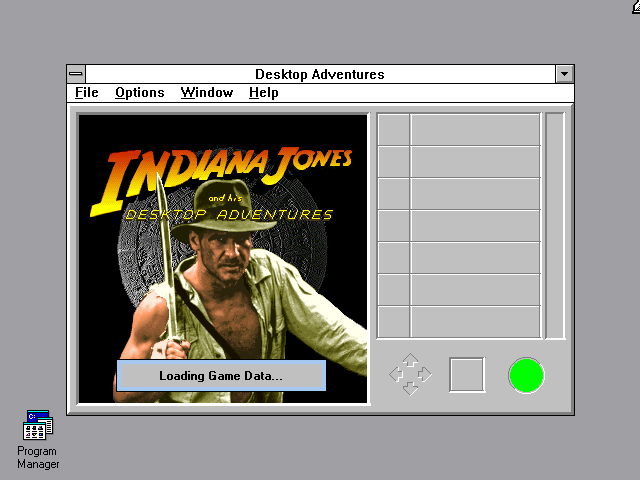The height and width of the screenshot is (480, 640).
Task: Open the Help menu
Action: [x=263, y=93]
